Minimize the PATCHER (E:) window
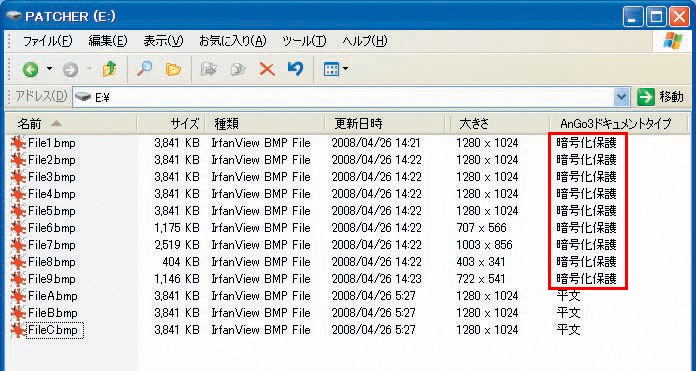The width and height of the screenshot is (696, 371). [633, 17]
